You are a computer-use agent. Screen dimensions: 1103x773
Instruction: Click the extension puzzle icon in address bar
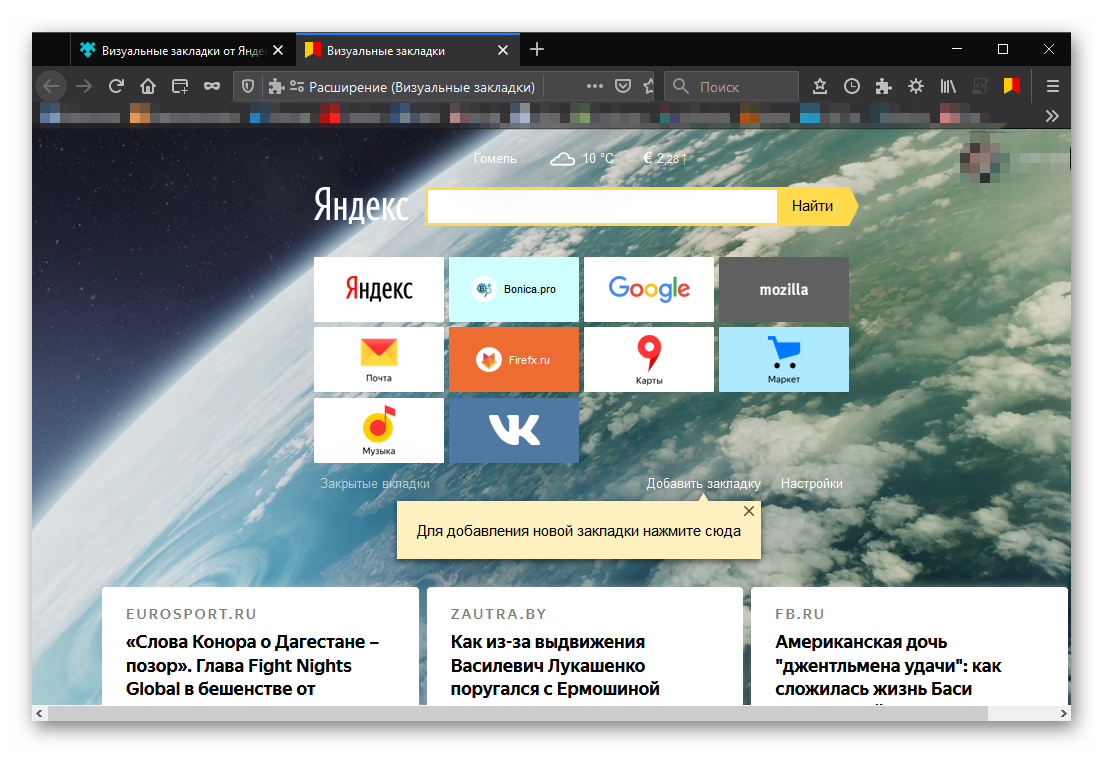click(276, 87)
